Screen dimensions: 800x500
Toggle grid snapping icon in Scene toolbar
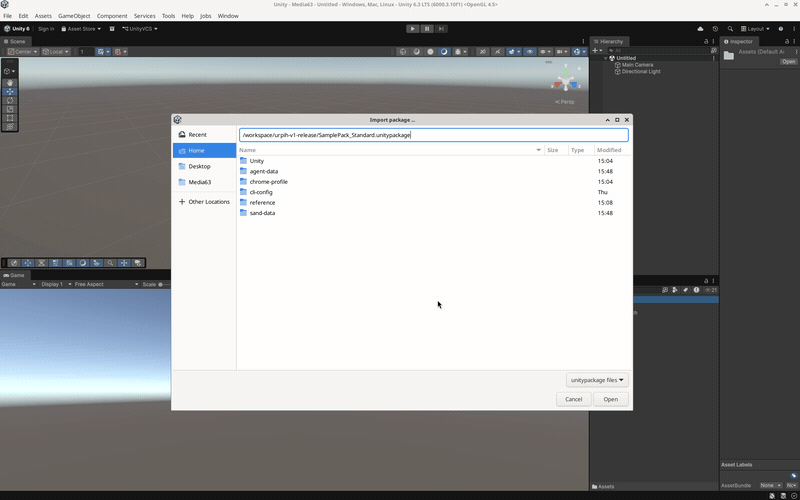101,52
